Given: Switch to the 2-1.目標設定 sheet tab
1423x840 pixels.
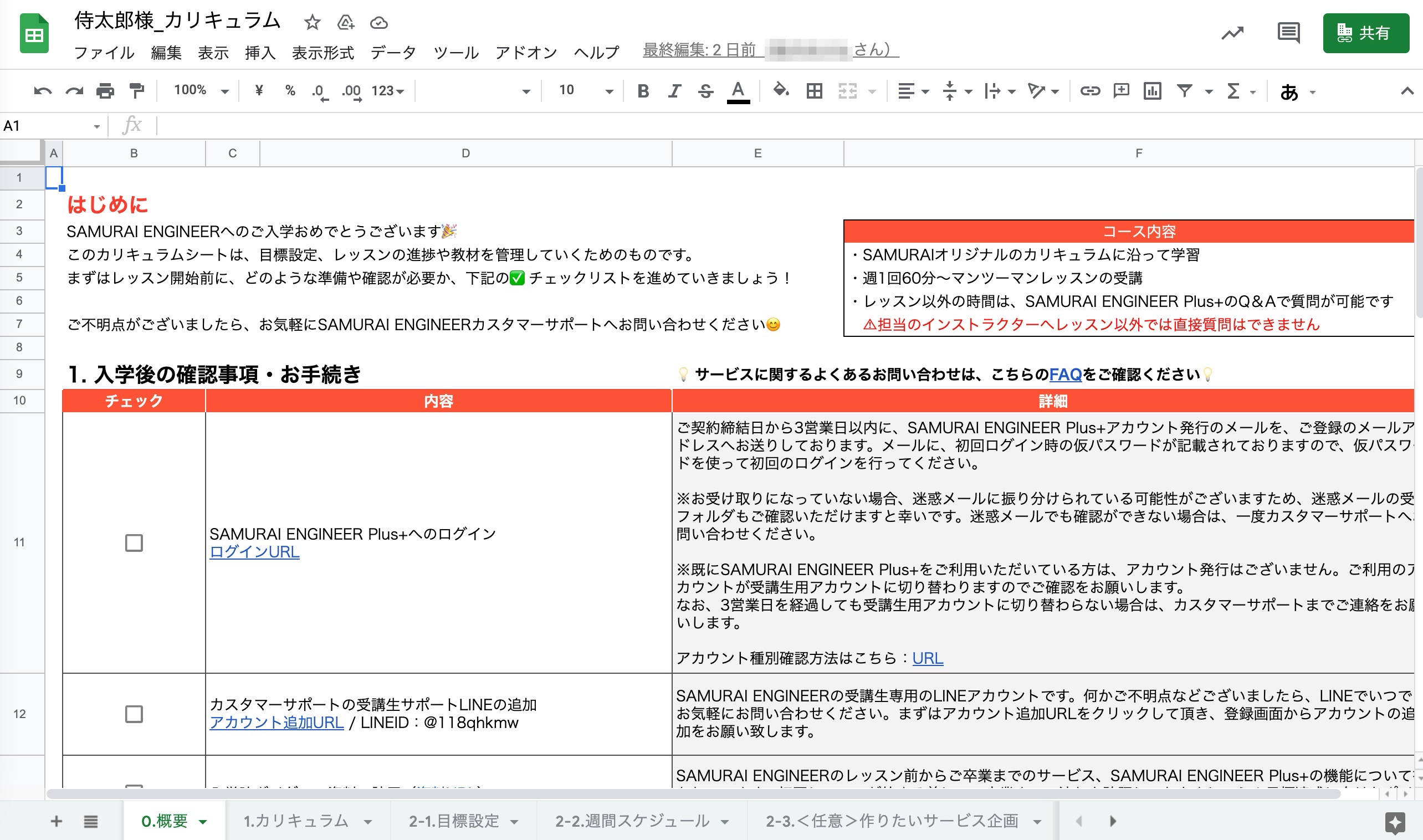Looking at the screenshot, I should click(x=453, y=821).
